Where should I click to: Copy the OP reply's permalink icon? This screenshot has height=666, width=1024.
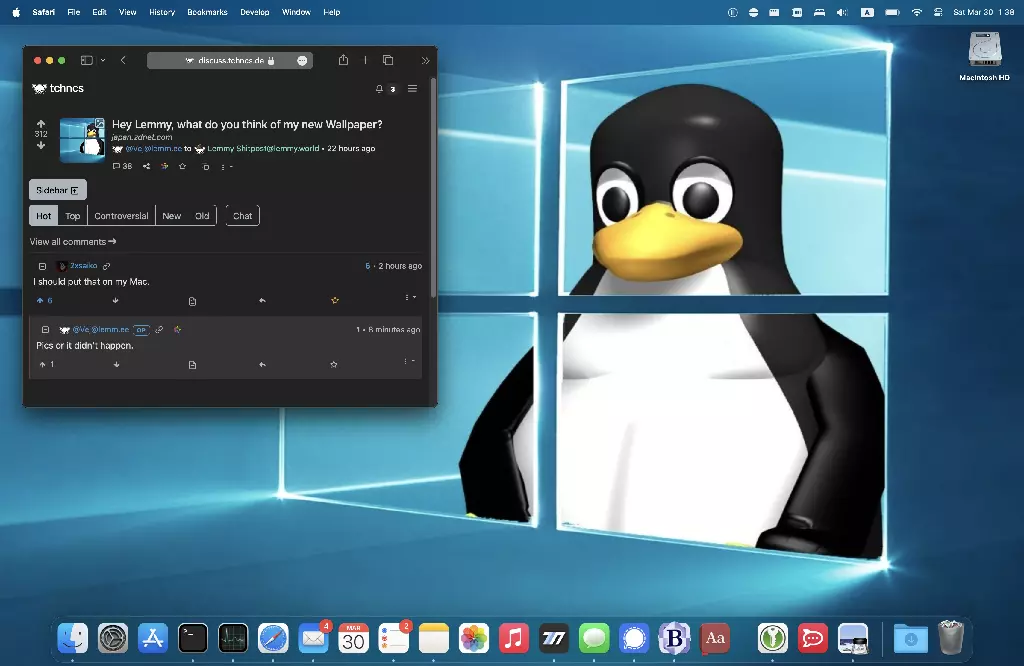coord(159,330)
